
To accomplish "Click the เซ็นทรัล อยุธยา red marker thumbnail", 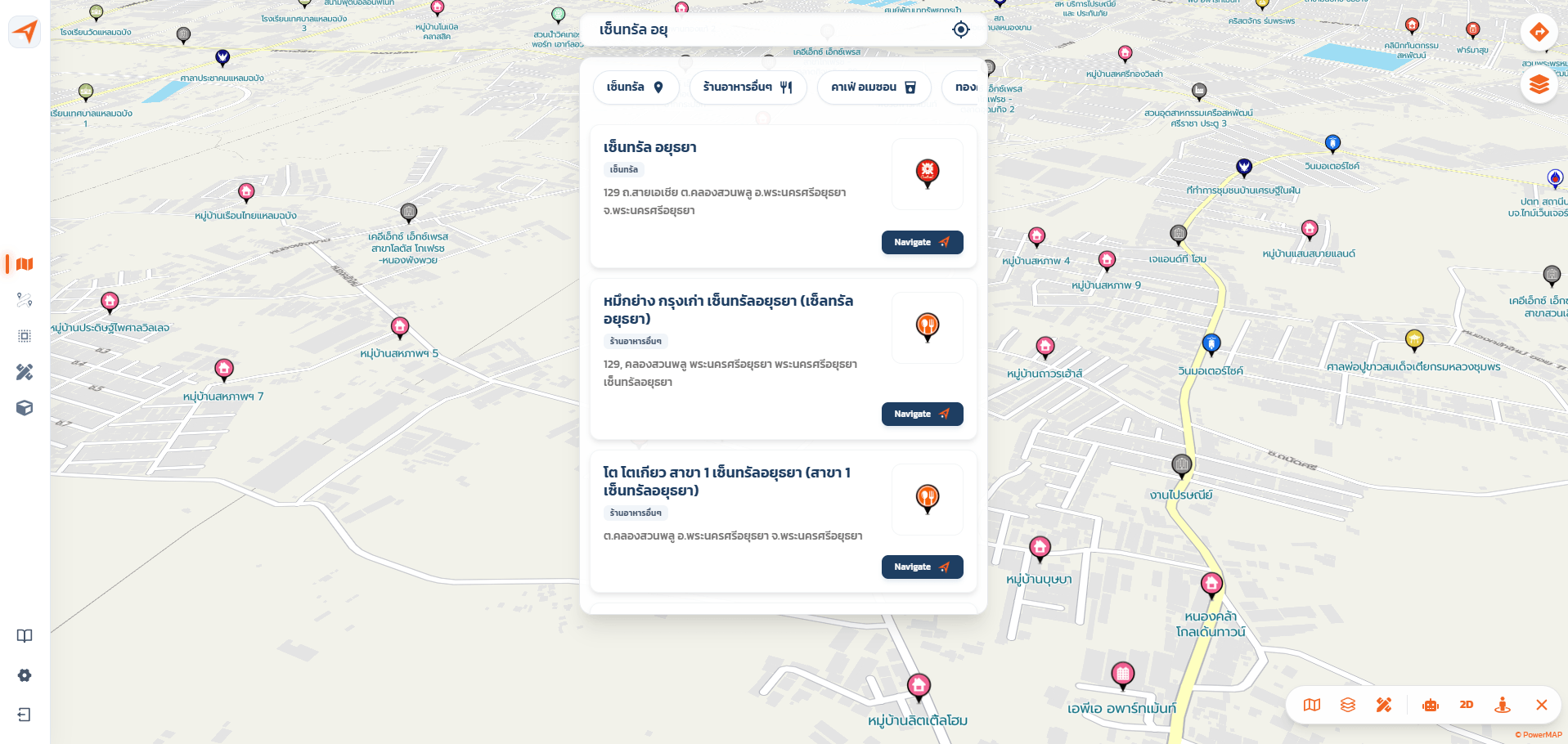I will 928,174.
